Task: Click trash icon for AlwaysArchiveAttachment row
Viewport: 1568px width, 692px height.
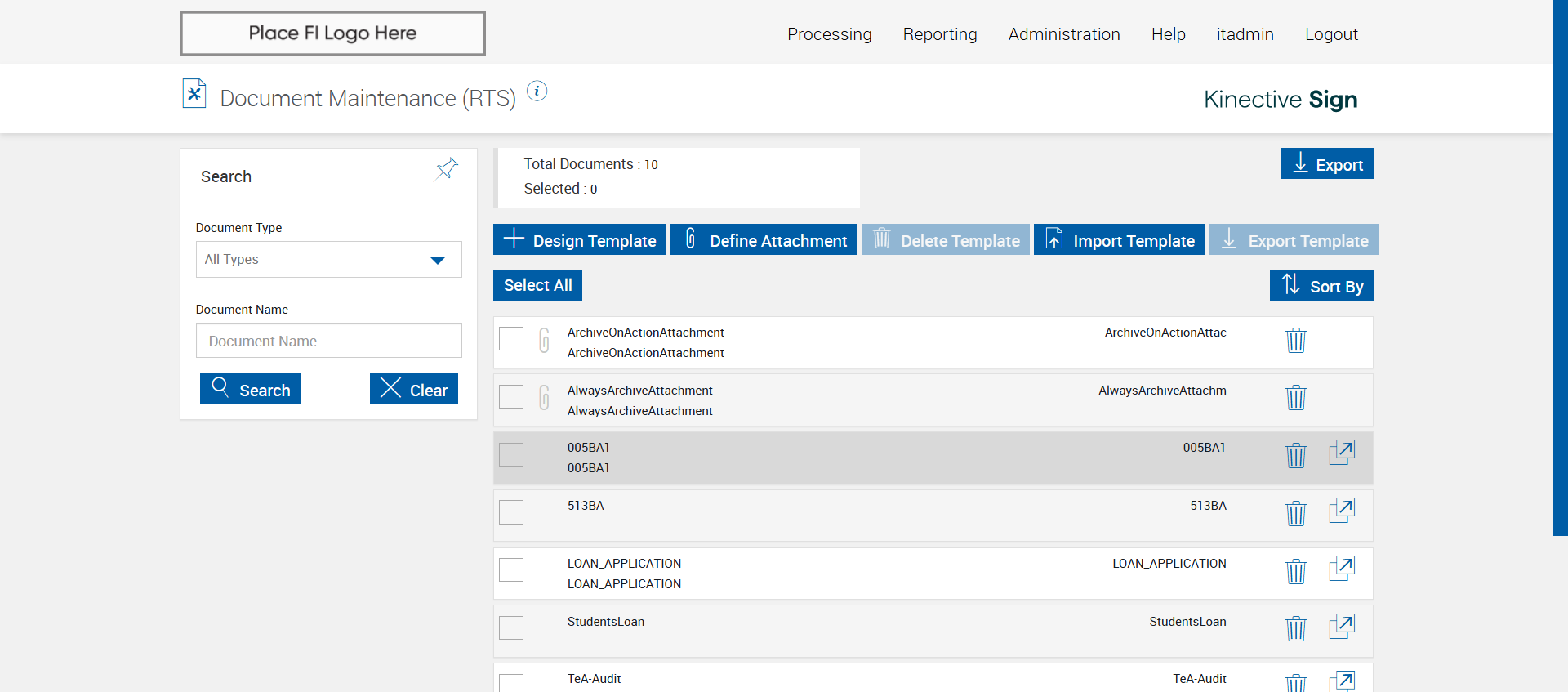Action: pos(1295,398)
